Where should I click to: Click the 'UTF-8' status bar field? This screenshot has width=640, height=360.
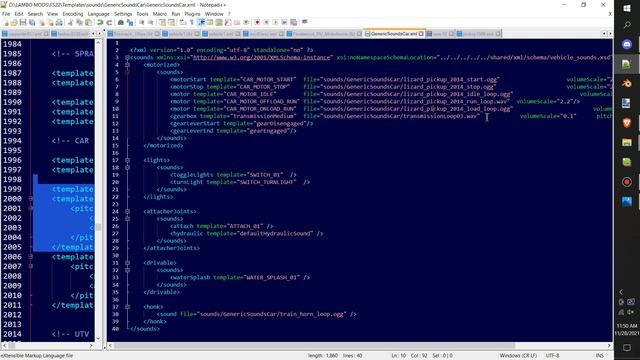coord(553,356)
